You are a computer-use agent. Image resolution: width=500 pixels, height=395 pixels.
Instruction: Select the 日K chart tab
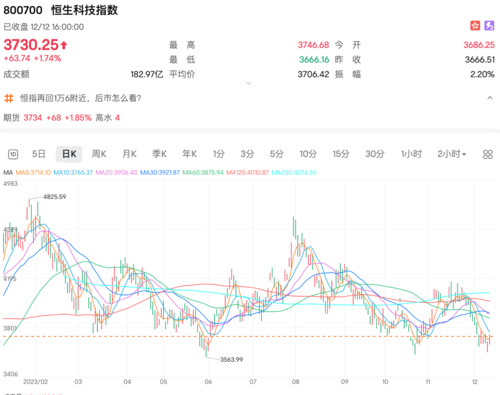tap(69, 154)
